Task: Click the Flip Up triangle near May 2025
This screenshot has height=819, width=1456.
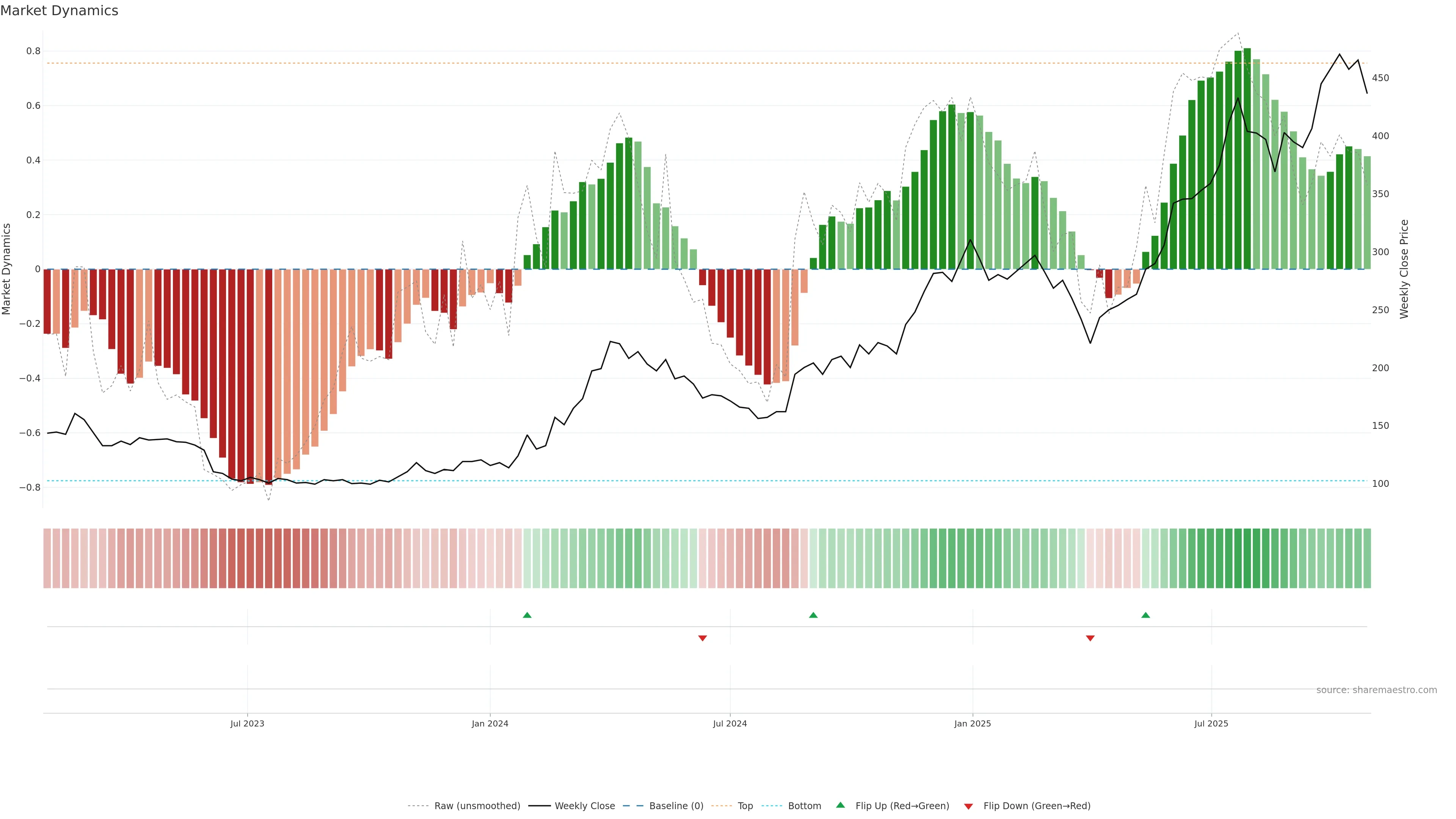Action: 1145,615
